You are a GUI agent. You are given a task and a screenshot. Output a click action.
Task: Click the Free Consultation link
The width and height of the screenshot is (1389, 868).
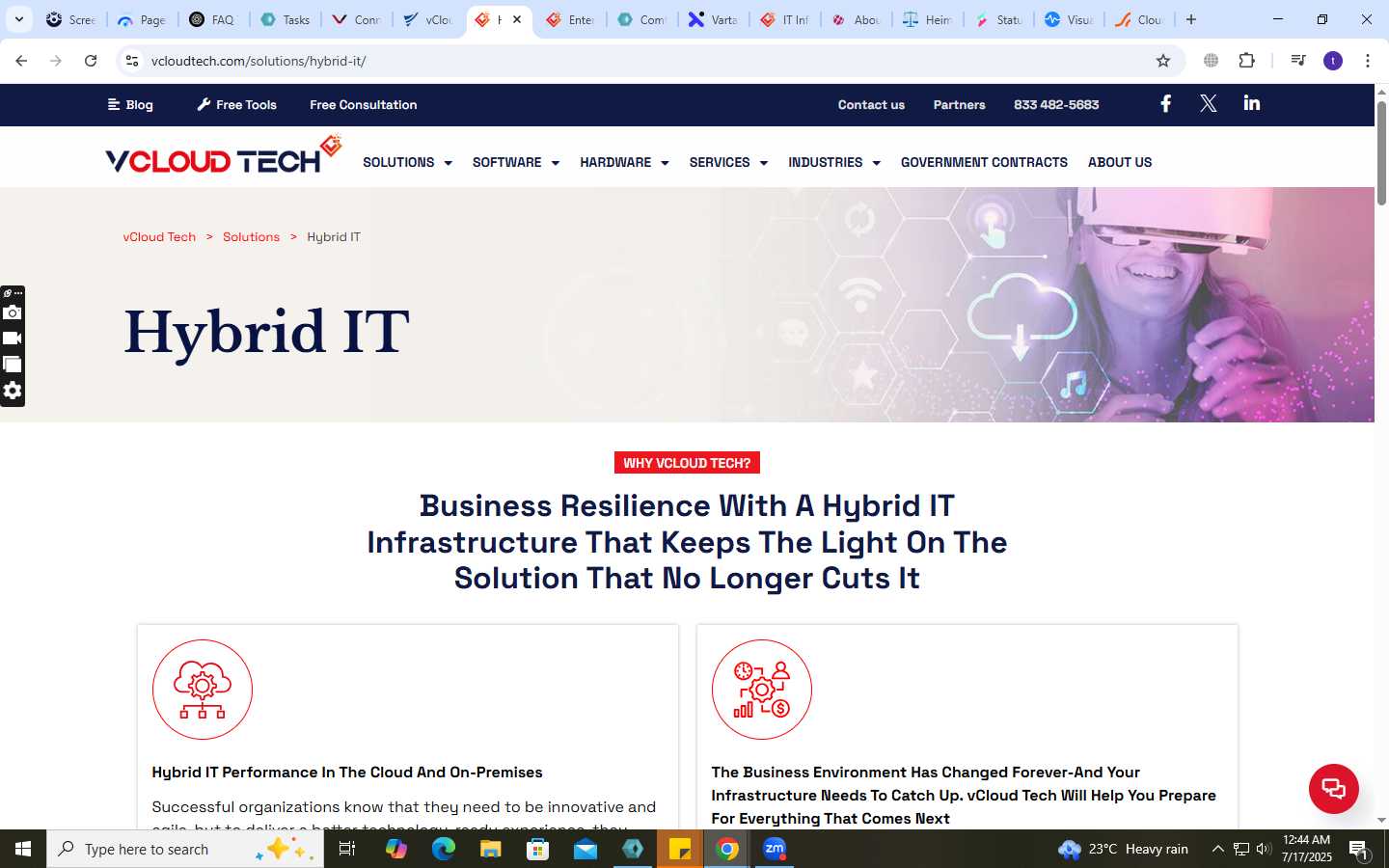tap(364, 104)
